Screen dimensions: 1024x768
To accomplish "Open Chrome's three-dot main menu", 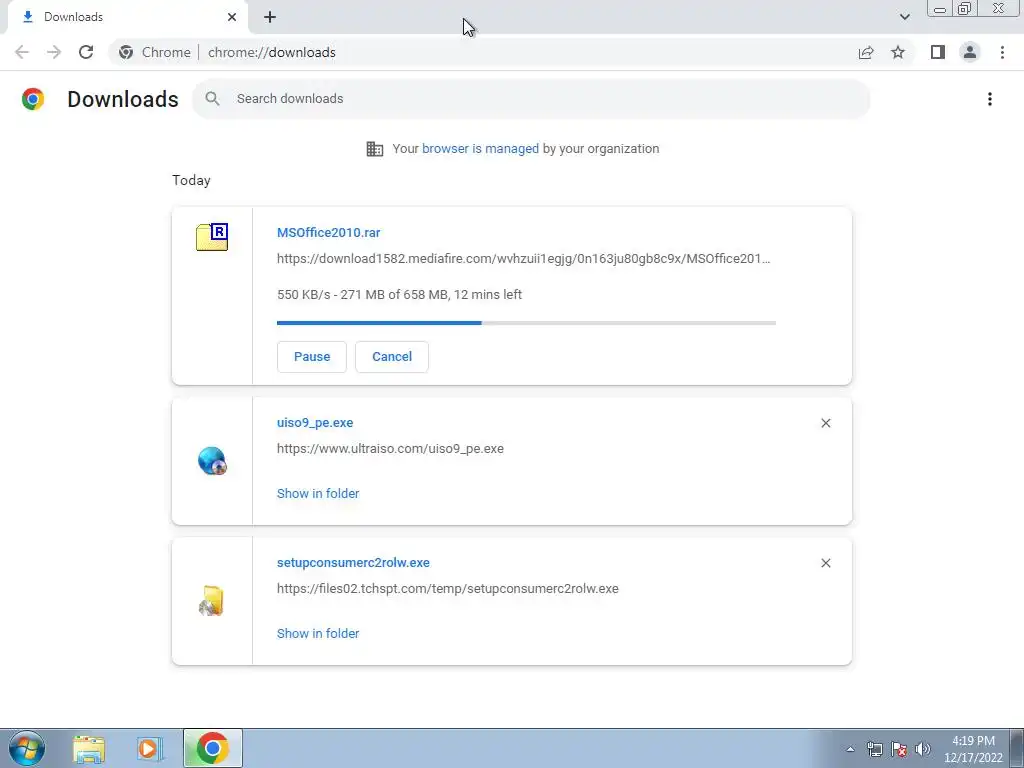I will click(1002, 52).
